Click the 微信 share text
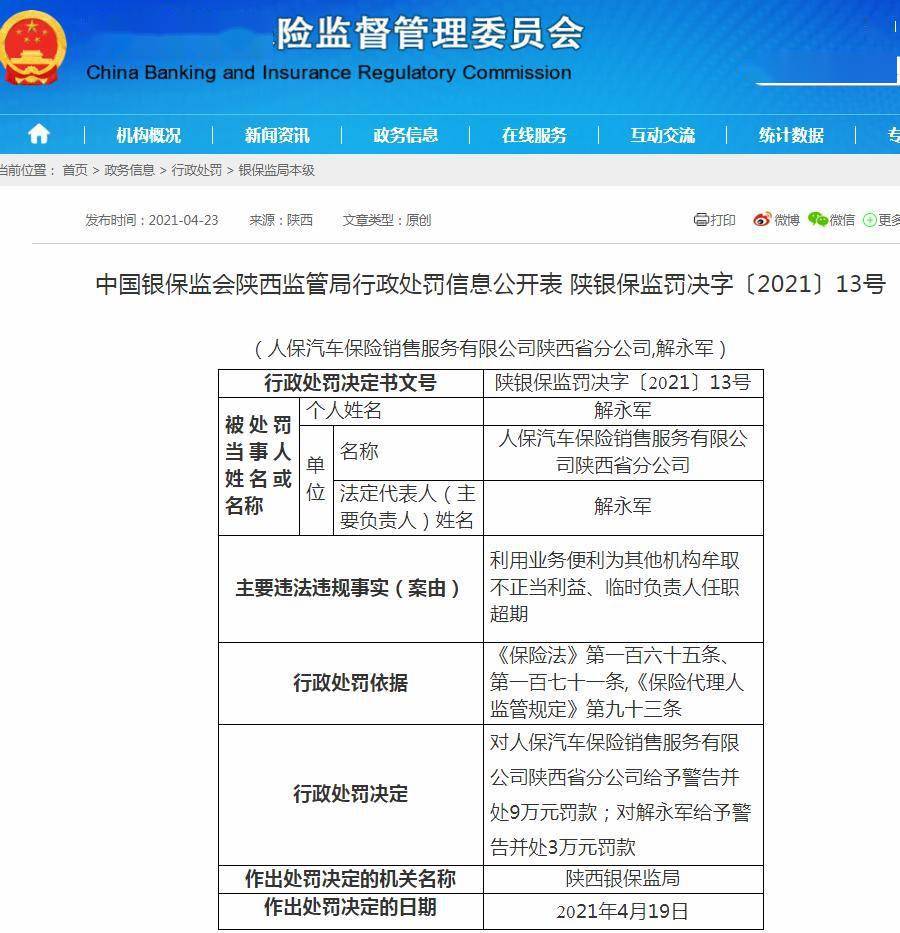The image size is (900, 933). [842, 220]
